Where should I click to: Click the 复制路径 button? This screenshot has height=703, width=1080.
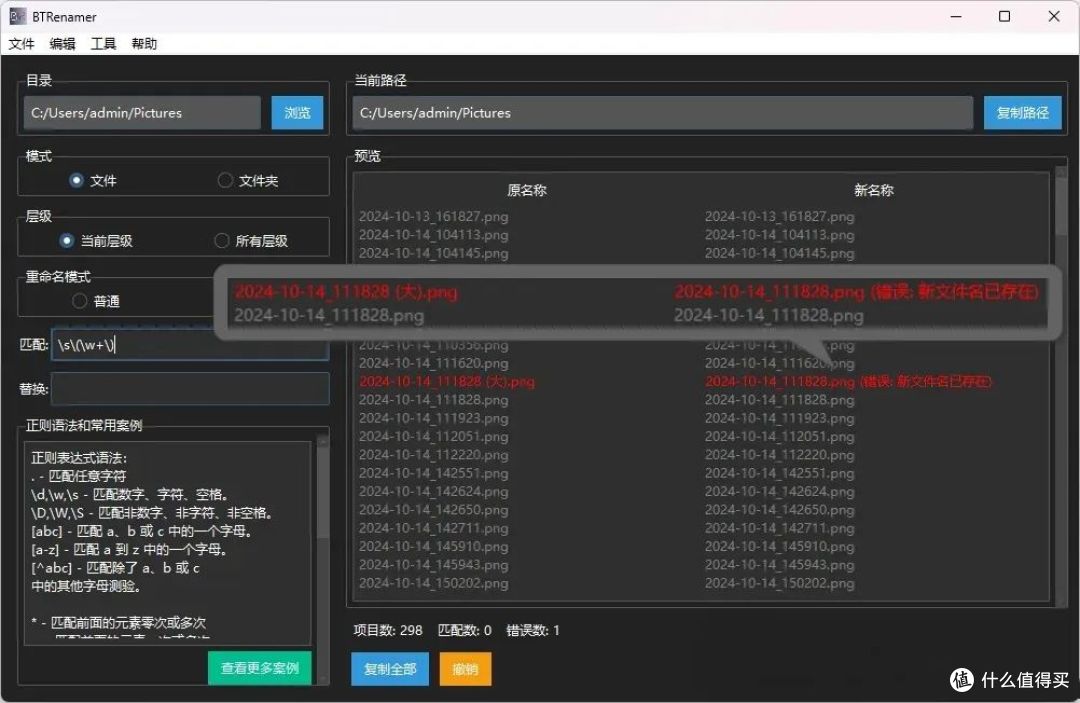1022,113
